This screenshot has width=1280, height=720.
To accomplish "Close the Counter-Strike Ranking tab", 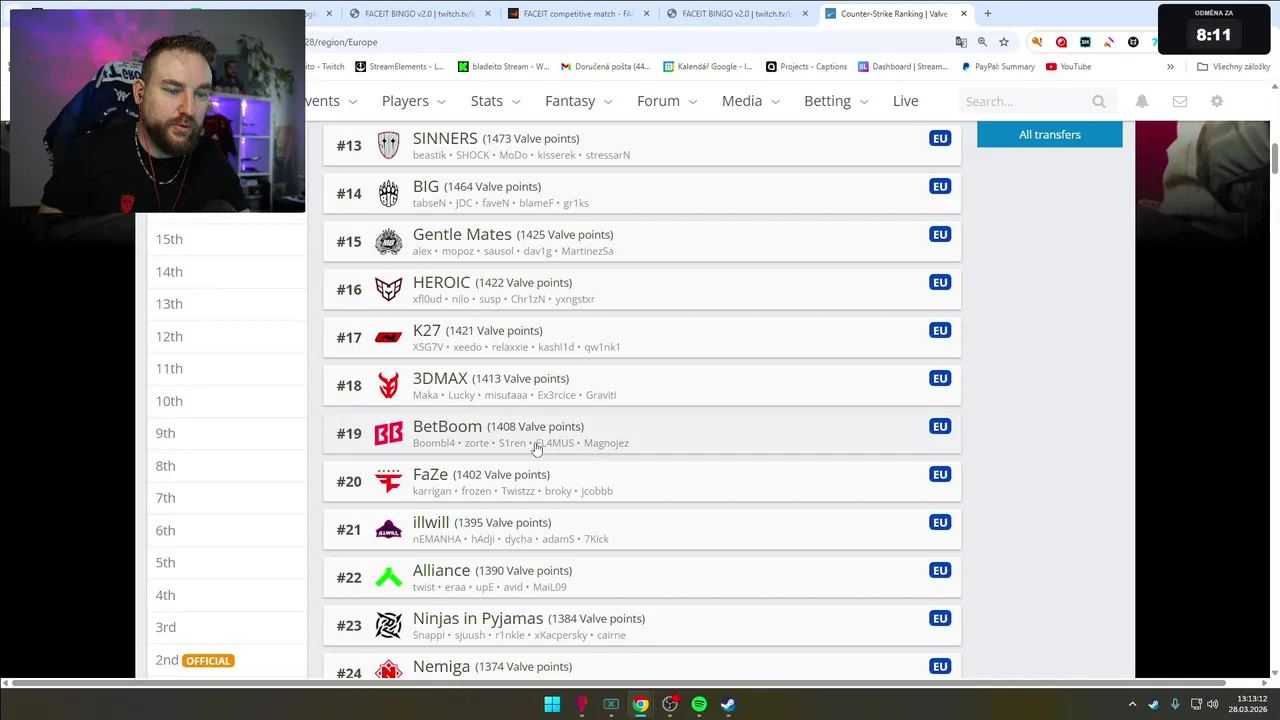I will [964, 14].
